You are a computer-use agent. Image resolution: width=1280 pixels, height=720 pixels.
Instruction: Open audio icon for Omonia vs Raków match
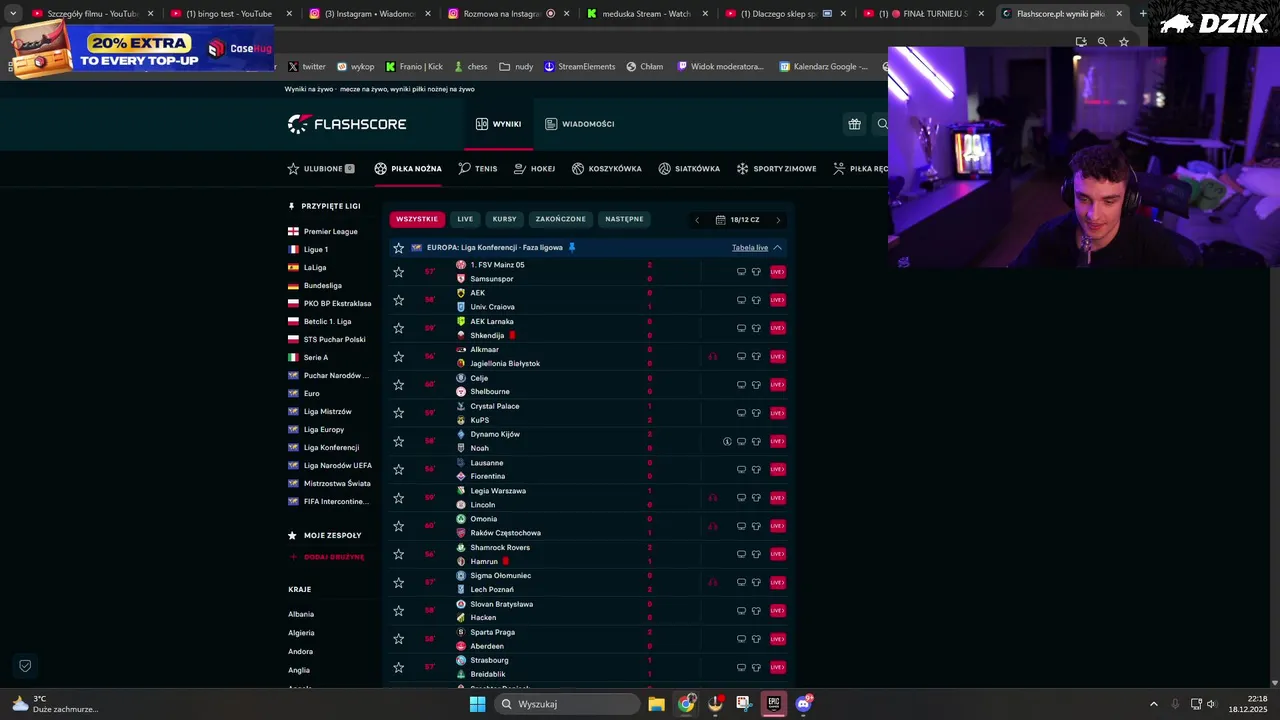(712, 526)
